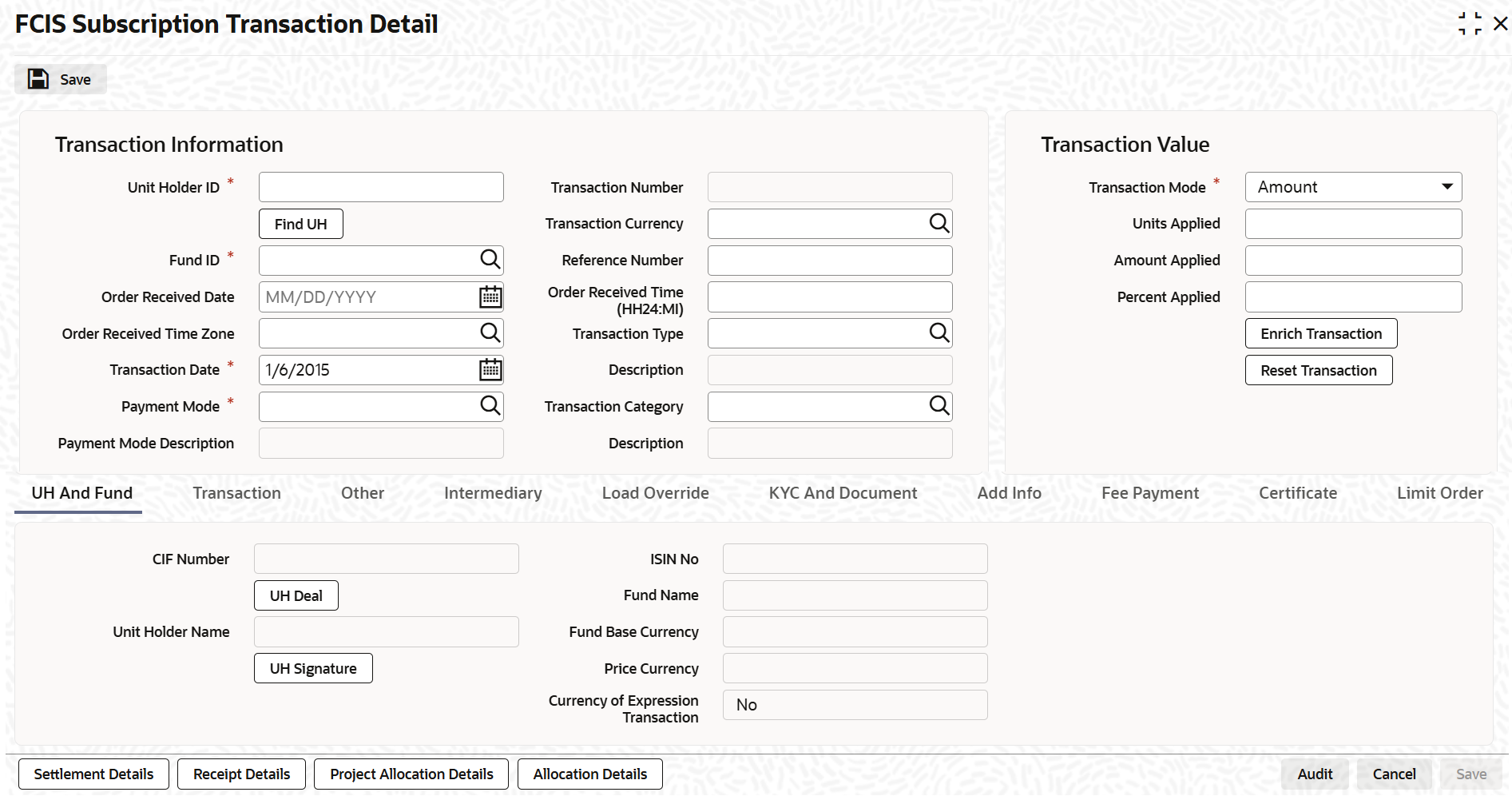The height and width of the screenshot is (796, 1512).
Task: Open Order Received Date calendar picker
Action: (x=490, y=297)
